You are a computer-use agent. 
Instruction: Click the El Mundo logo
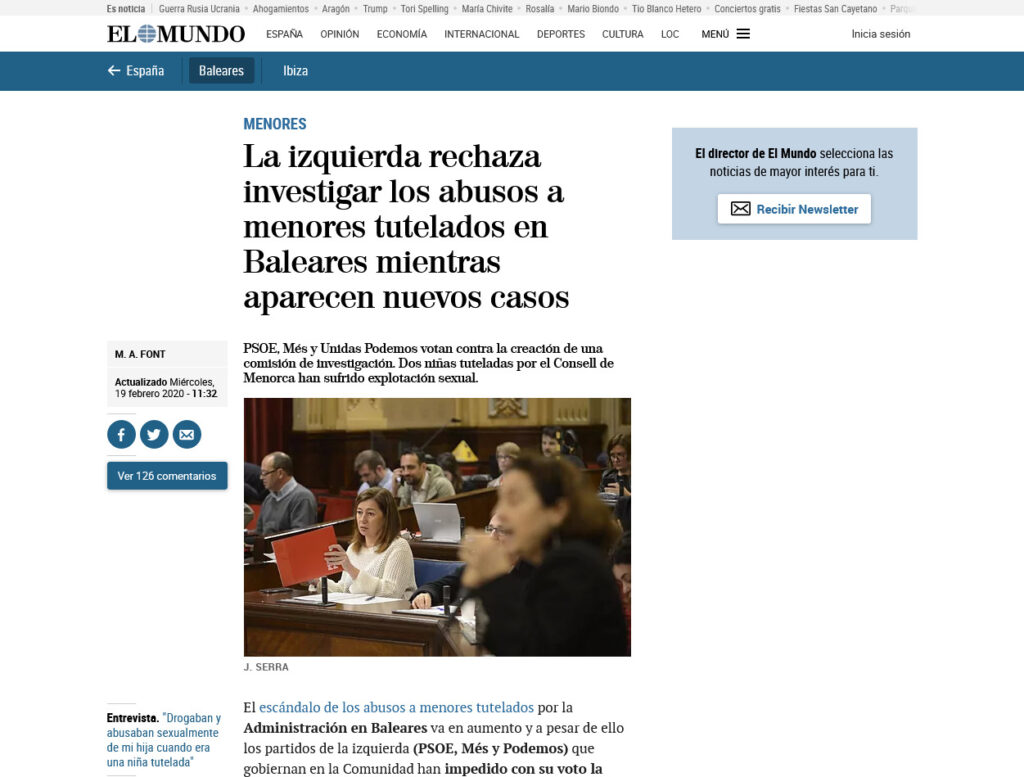click(x=176, y=34)
